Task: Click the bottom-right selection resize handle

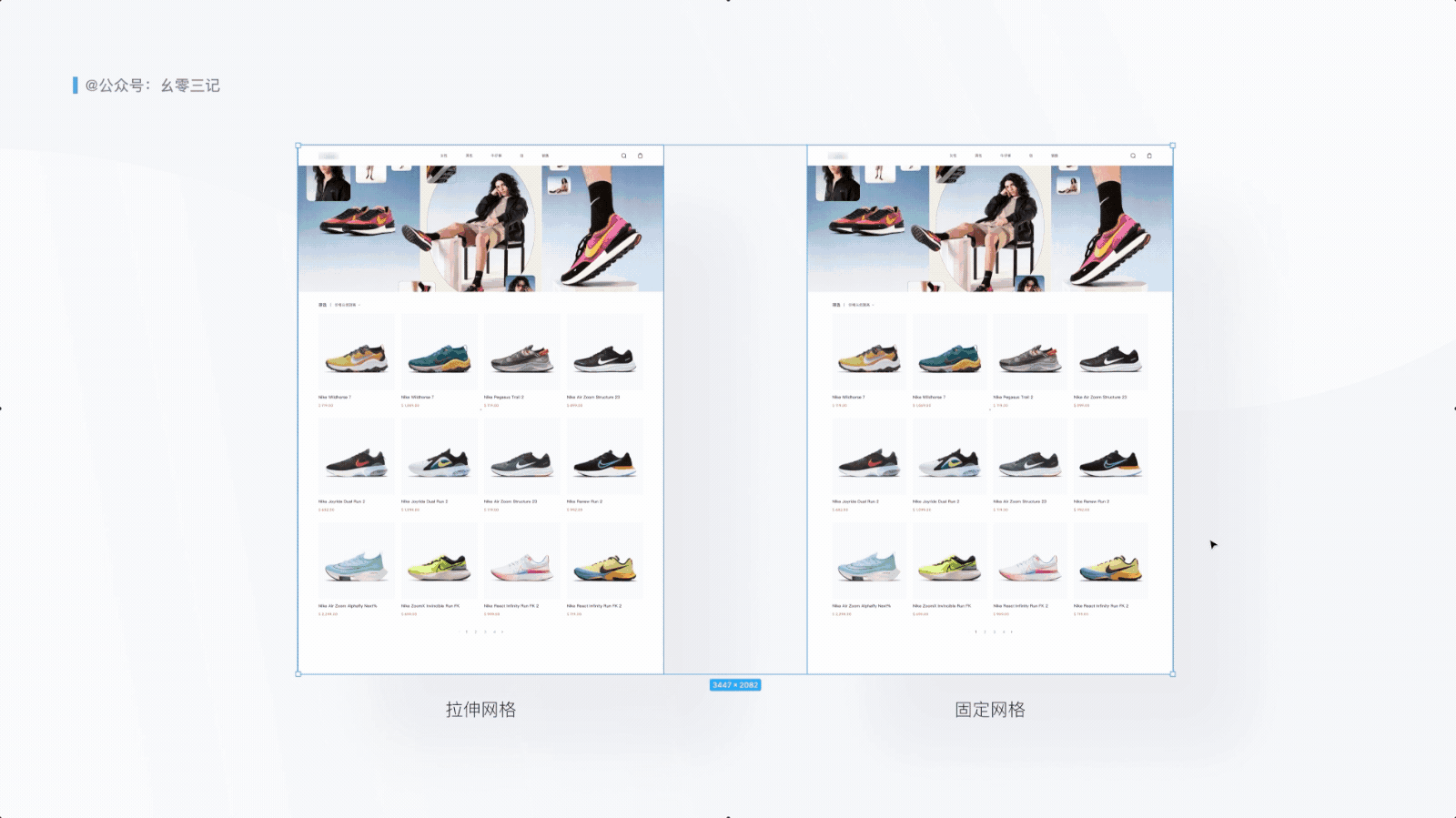Action: point(1172,674)
